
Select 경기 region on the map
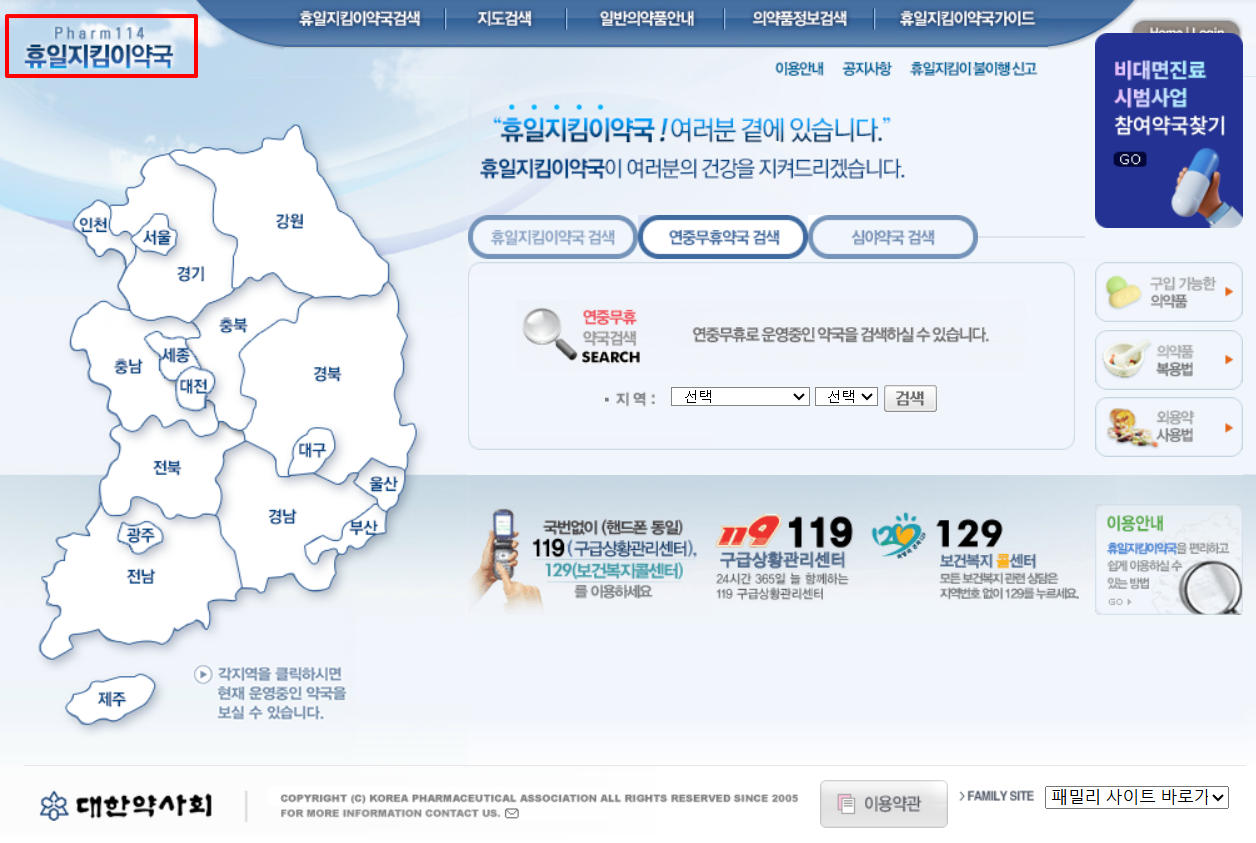[190, 274]
